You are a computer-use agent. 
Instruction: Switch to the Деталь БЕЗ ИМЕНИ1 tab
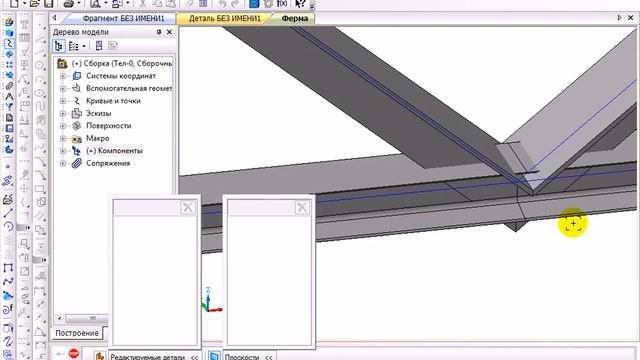[x=224, y=18]
